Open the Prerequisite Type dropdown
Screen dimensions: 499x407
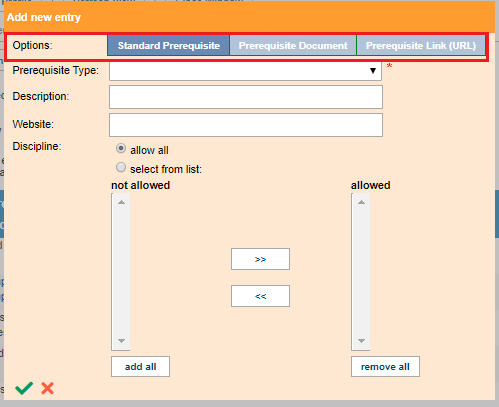(245, 71)
